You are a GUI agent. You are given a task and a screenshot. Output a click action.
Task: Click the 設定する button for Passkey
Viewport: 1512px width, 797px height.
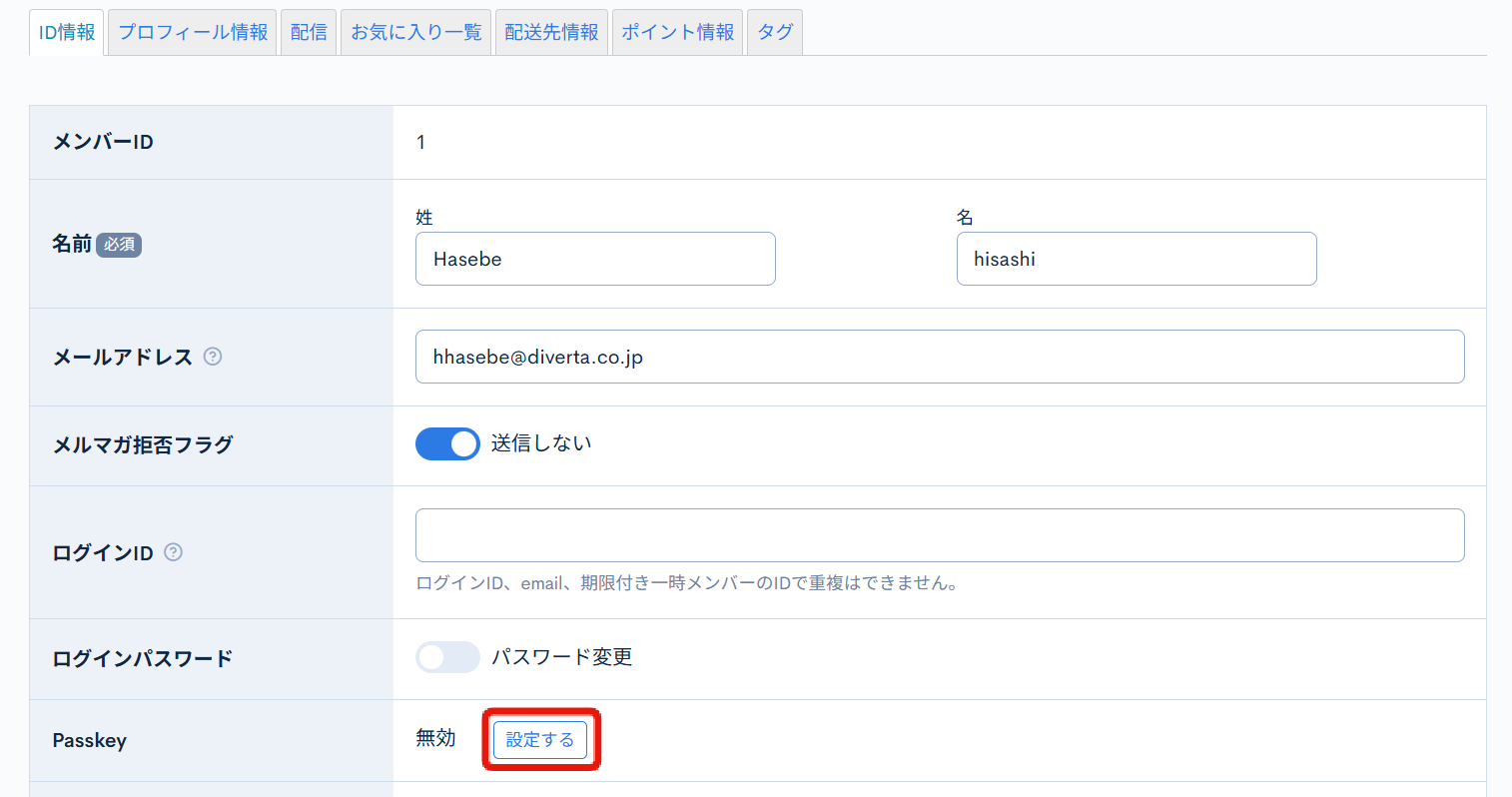(x=540, y=739)
